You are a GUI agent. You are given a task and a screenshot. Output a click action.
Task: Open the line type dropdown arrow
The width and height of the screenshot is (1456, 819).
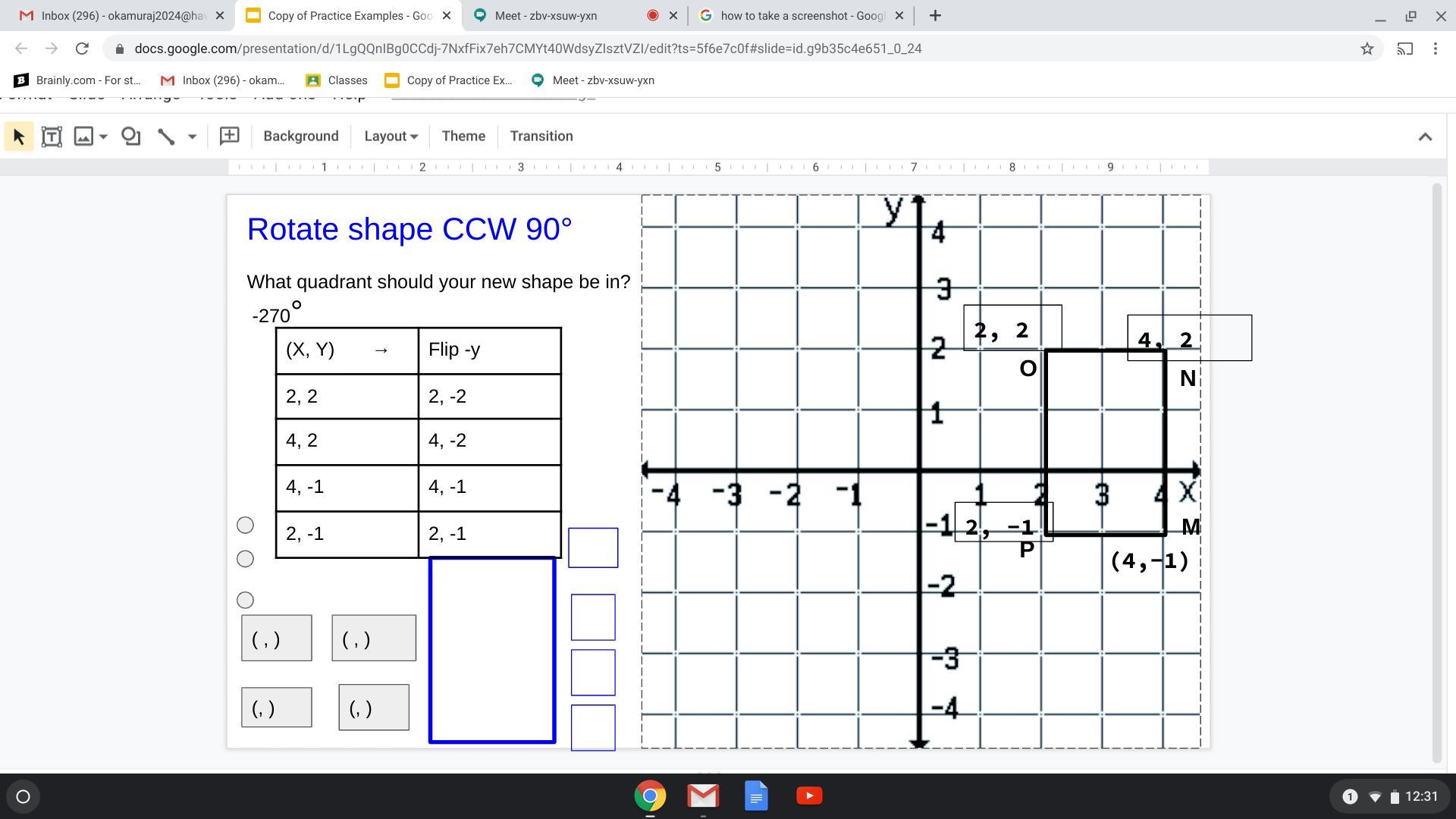click(x=192, y=136)
